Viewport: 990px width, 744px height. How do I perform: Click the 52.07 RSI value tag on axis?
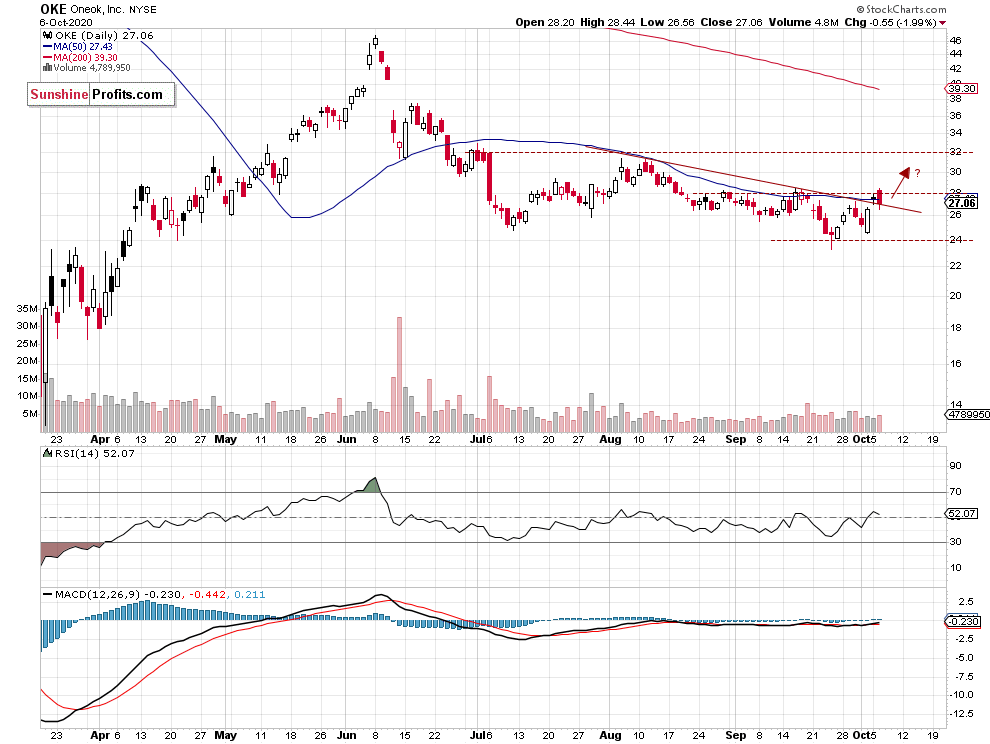pyautogui.click(x=962, y=513)
